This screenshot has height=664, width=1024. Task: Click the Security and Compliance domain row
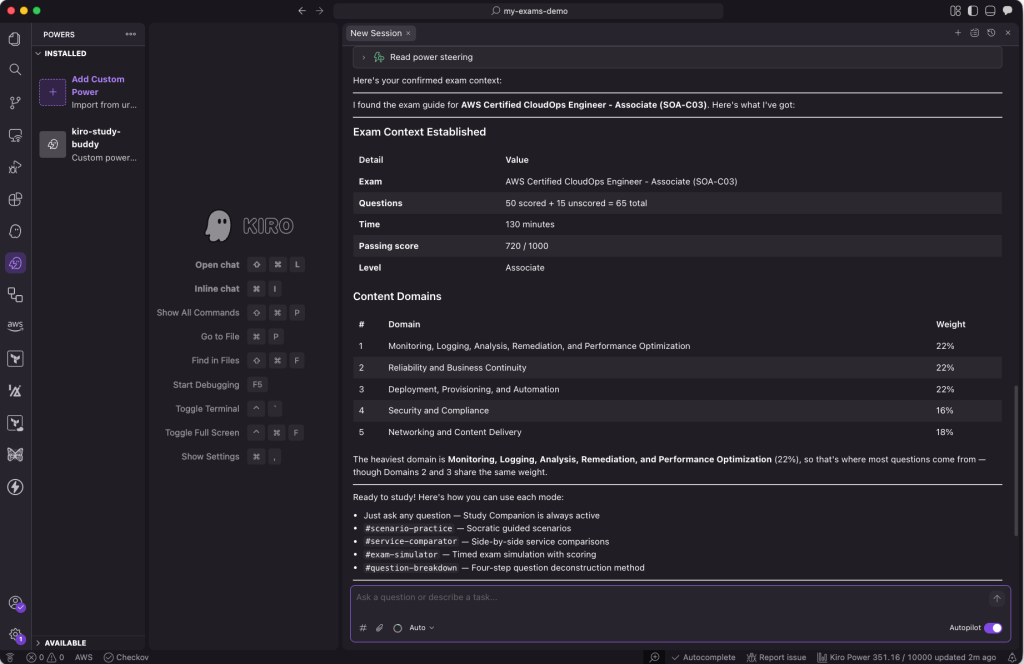(x=677, y=411)
